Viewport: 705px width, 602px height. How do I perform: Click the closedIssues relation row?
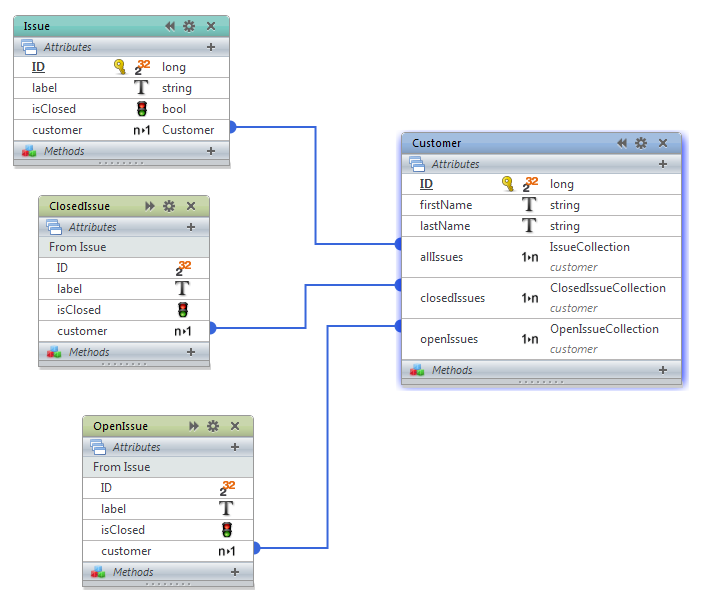pos(452,298)
